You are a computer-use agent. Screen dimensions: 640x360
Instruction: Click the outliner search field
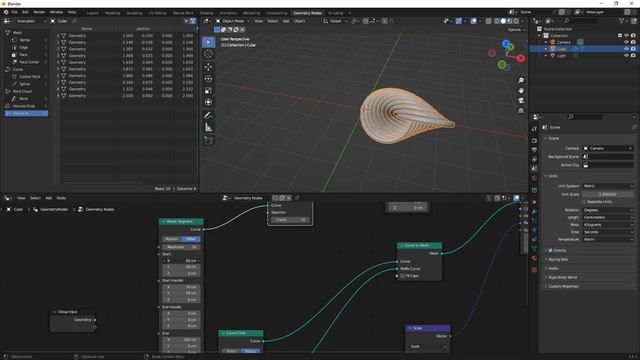[582, 21]
